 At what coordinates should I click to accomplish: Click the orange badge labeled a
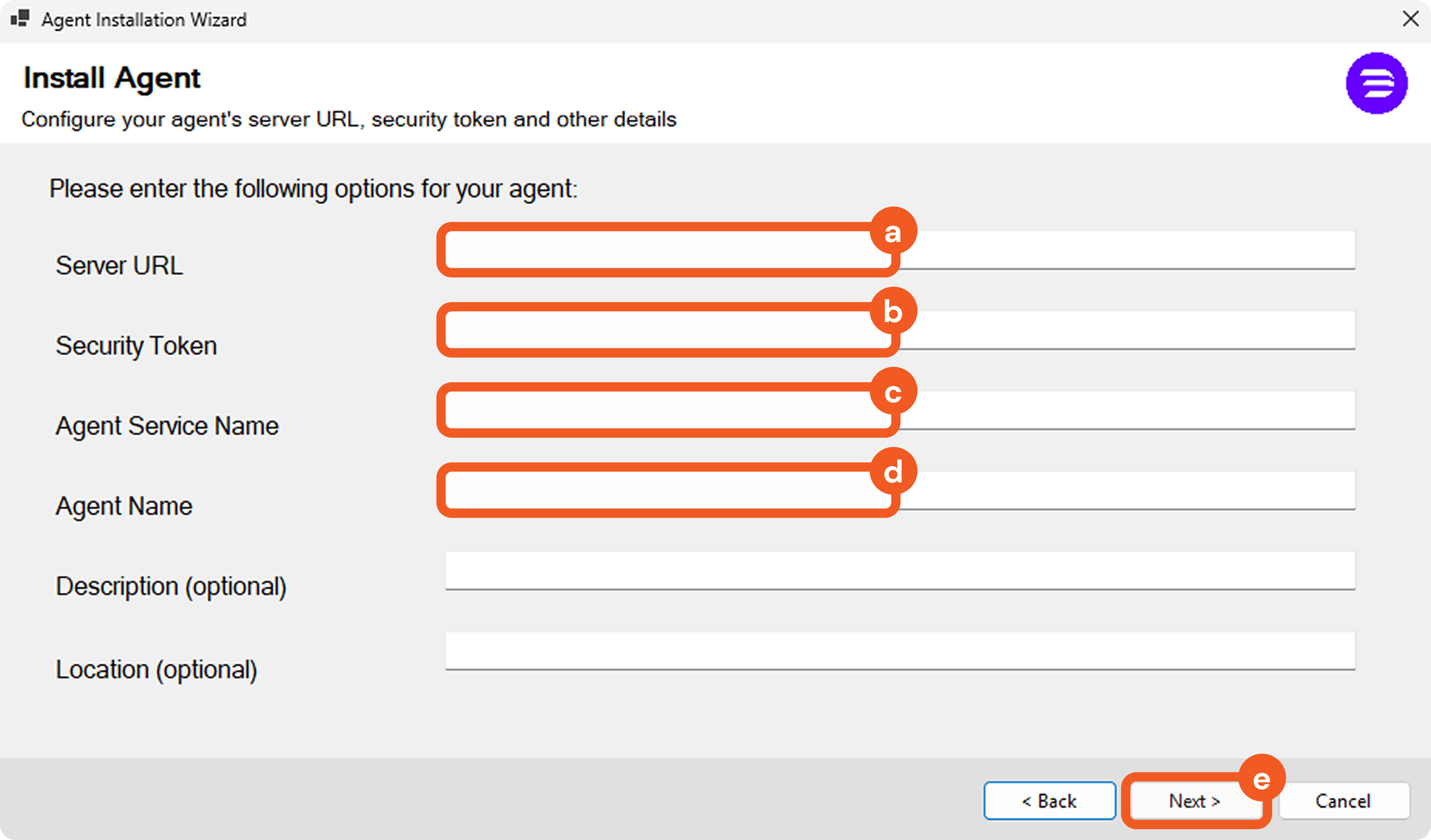click(893, 232)
